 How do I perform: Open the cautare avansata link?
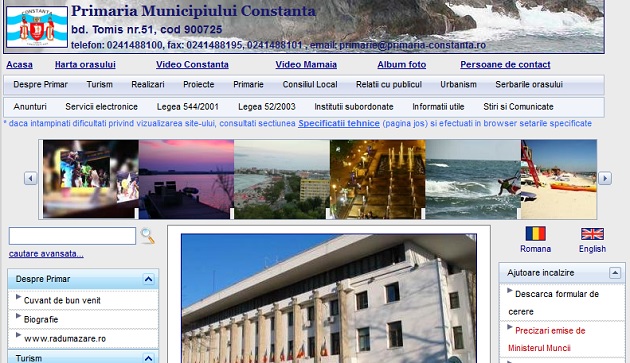46,254
